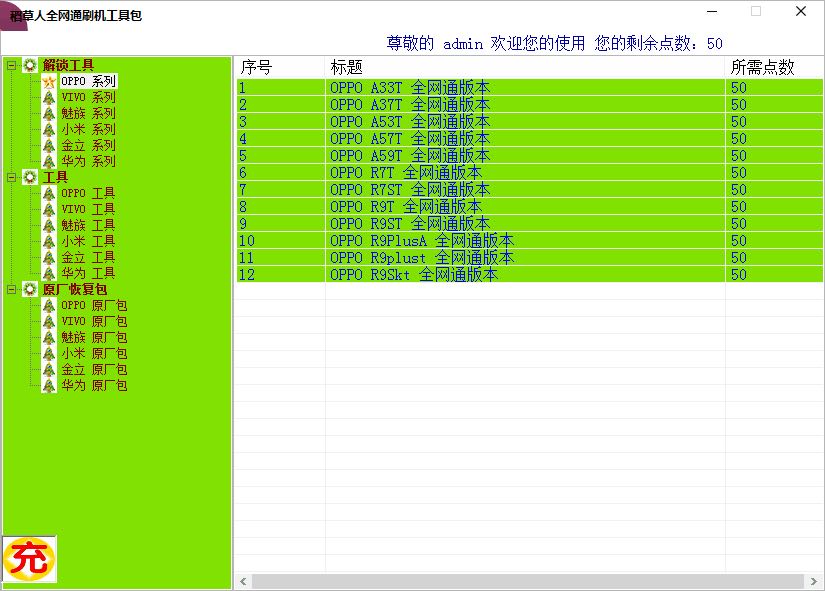The width and height of the screenshot is (825, 591).
Task: Select row OPPO R9ST 全网通版本
Action: (530, 224)
